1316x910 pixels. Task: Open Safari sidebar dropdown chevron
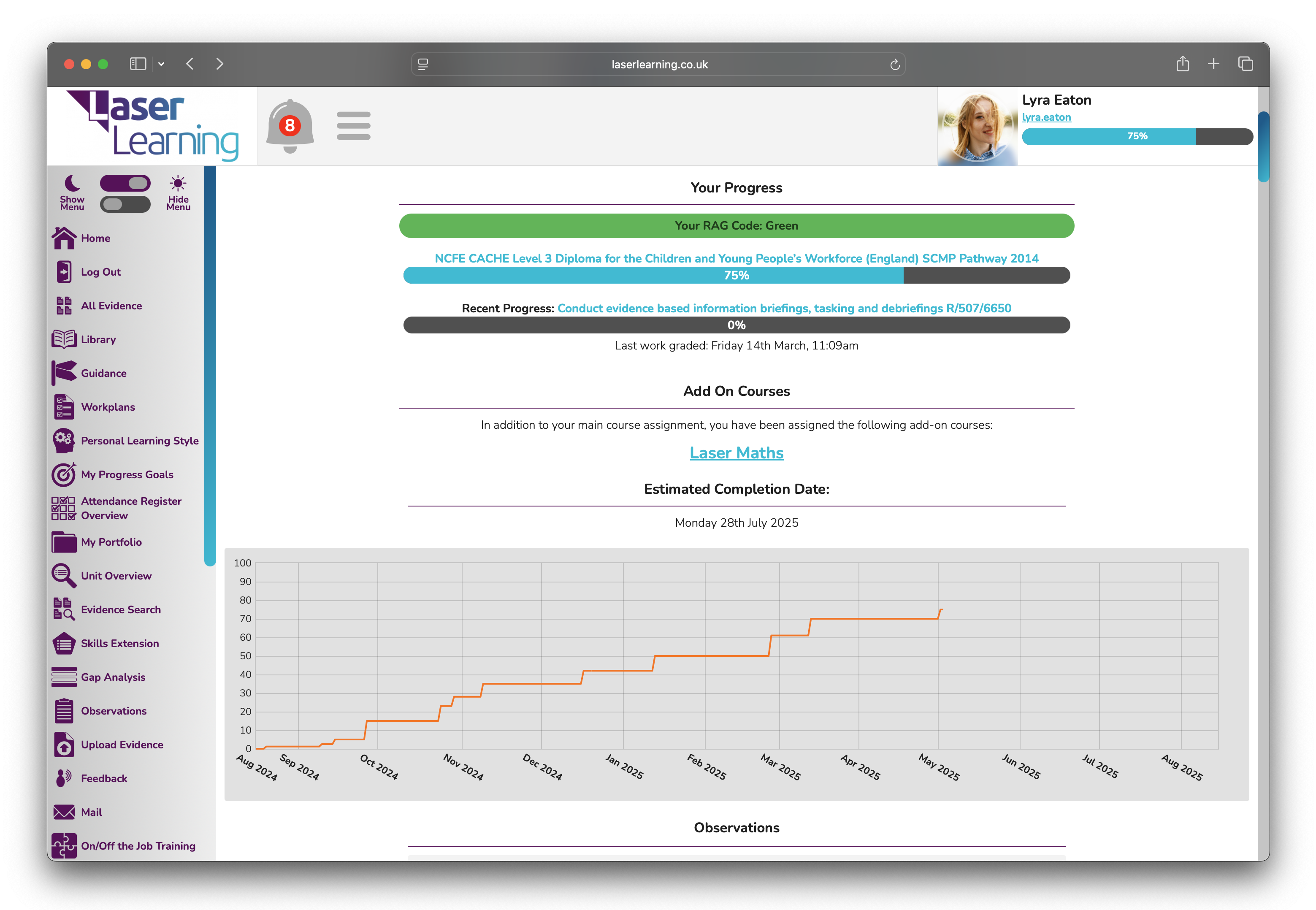(161, 64)
